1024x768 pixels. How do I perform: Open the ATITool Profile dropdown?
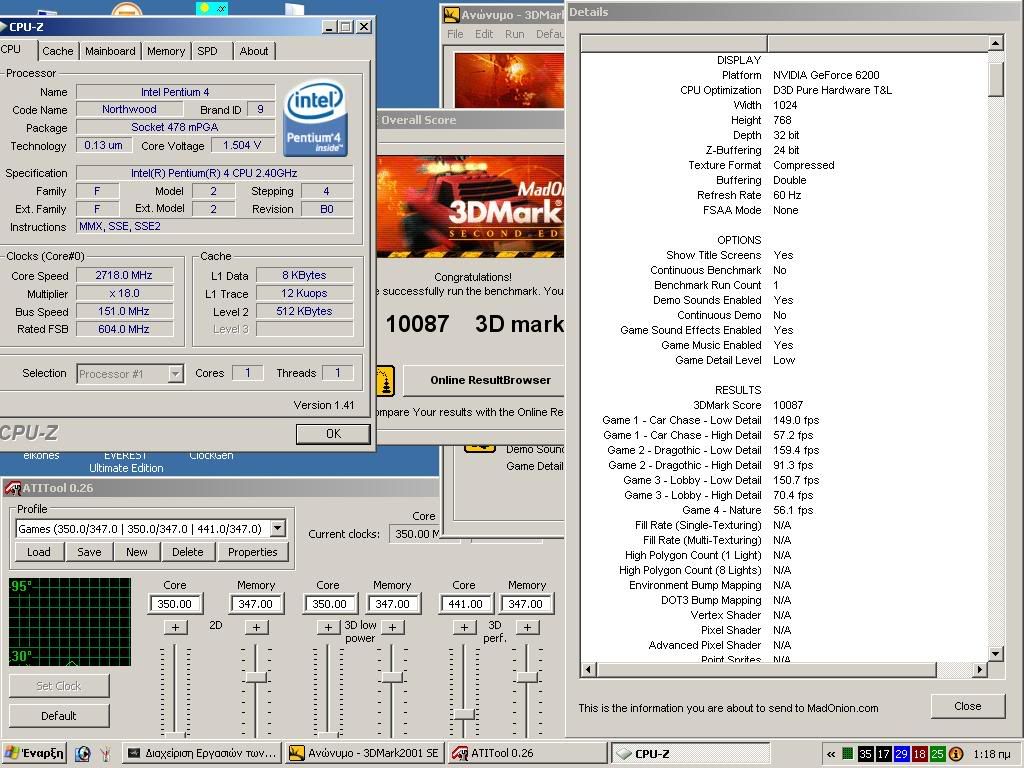point(277,528)
